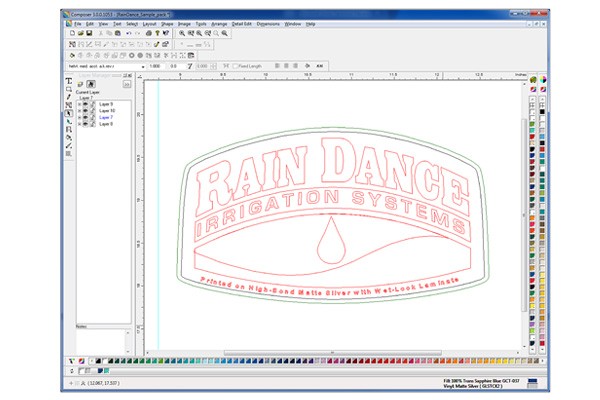Click the 1.000 text height field
Viewport: 600px width, 400px height.
pyautogui.click(x=156, y=66)
